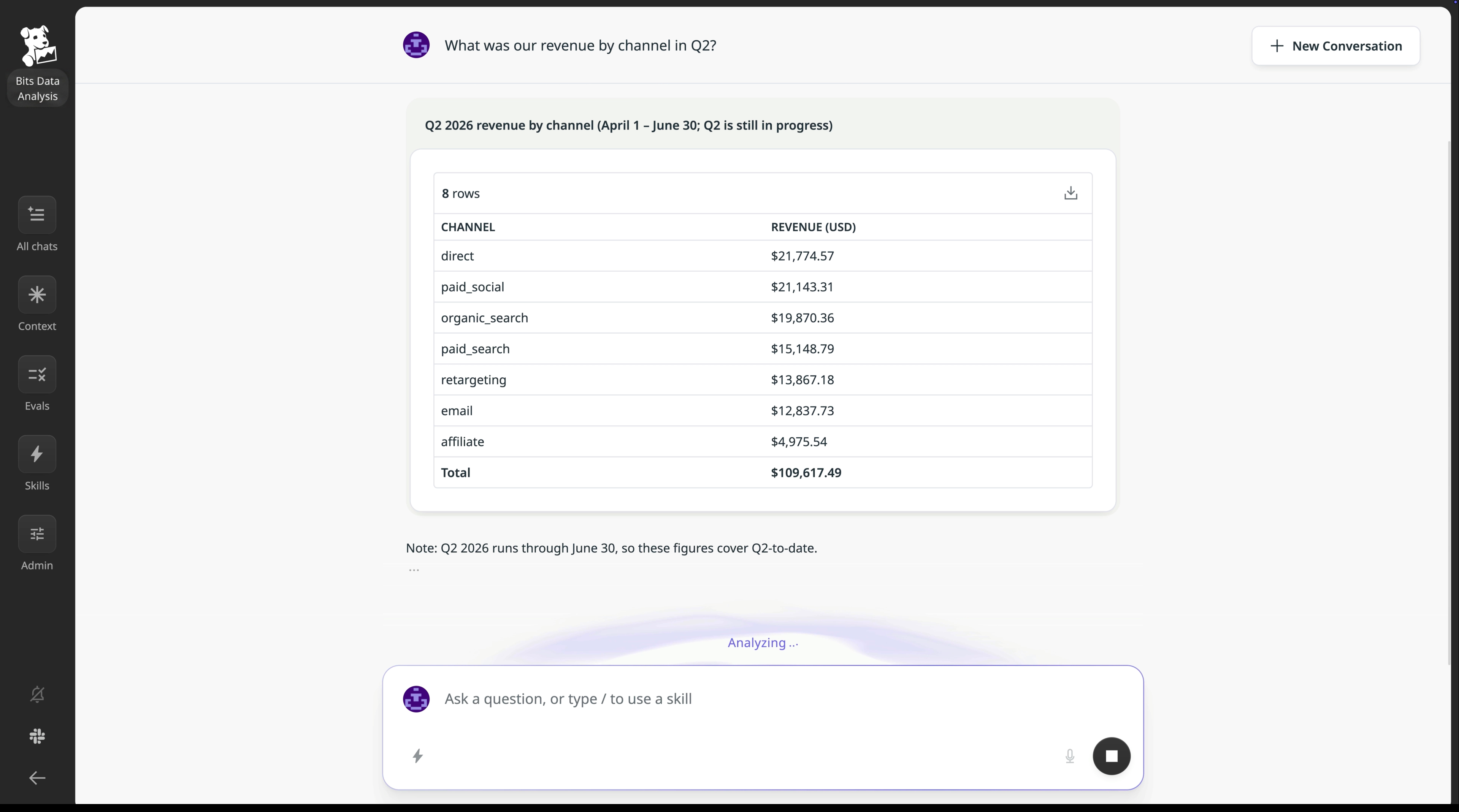Image resolution: width=1459 pixels, height=812 pixels.
Task: Toggle microphone voice input
Action: point(1069,756)
